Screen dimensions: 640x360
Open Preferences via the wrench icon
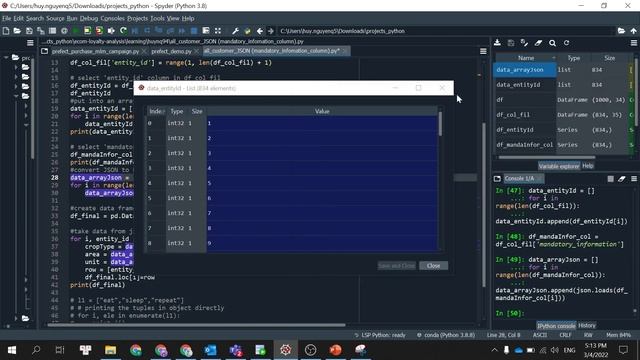[236, 31]
